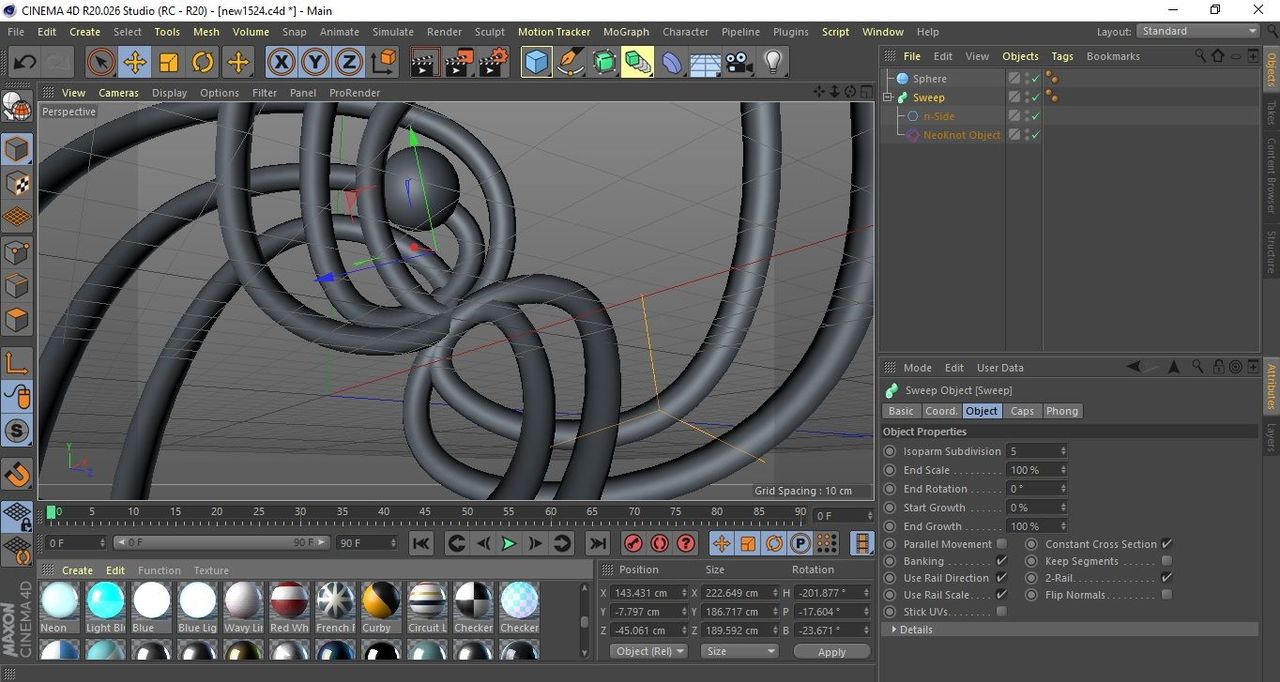Add a Floor environment object
The width and height of the screenshot is (1280, 682).
[x=705, y=63]
